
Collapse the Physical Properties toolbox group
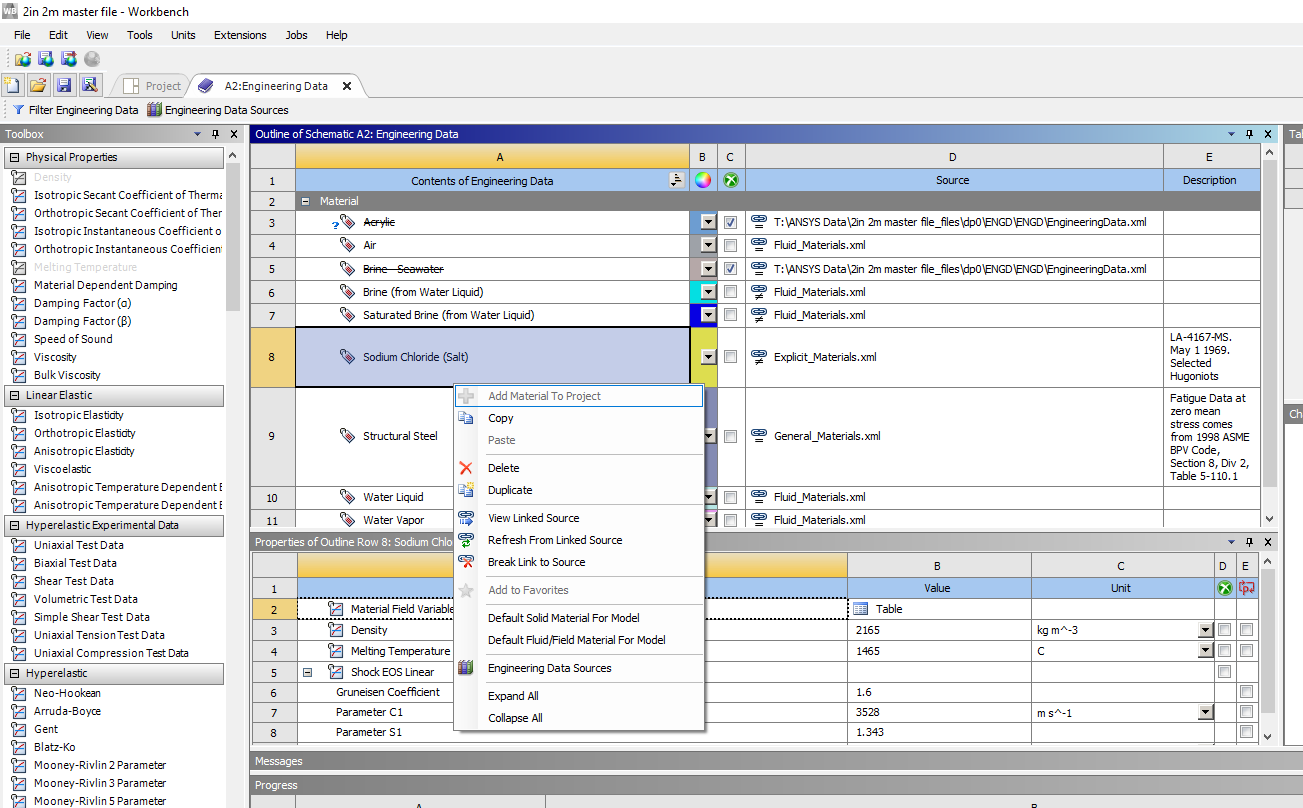coord(14,158)
